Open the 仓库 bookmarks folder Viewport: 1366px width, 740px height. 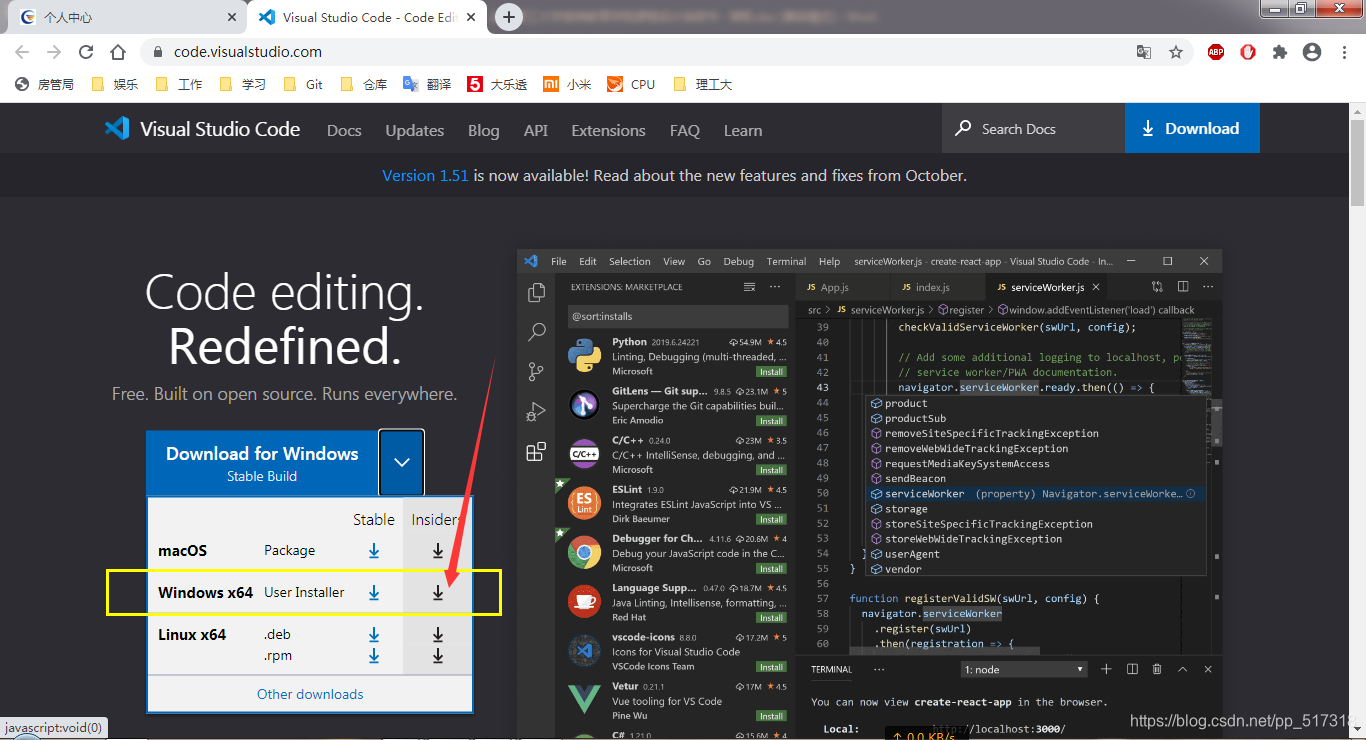click(365, 85)
